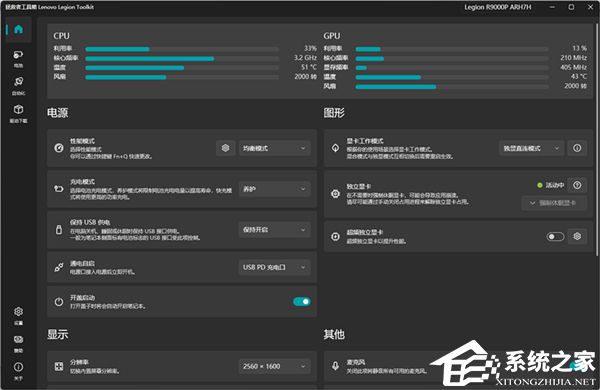The image size is (600, 390).
Task: Open the 独显直连模式 GPU mode dropdown
Action: tap(532, 148)
